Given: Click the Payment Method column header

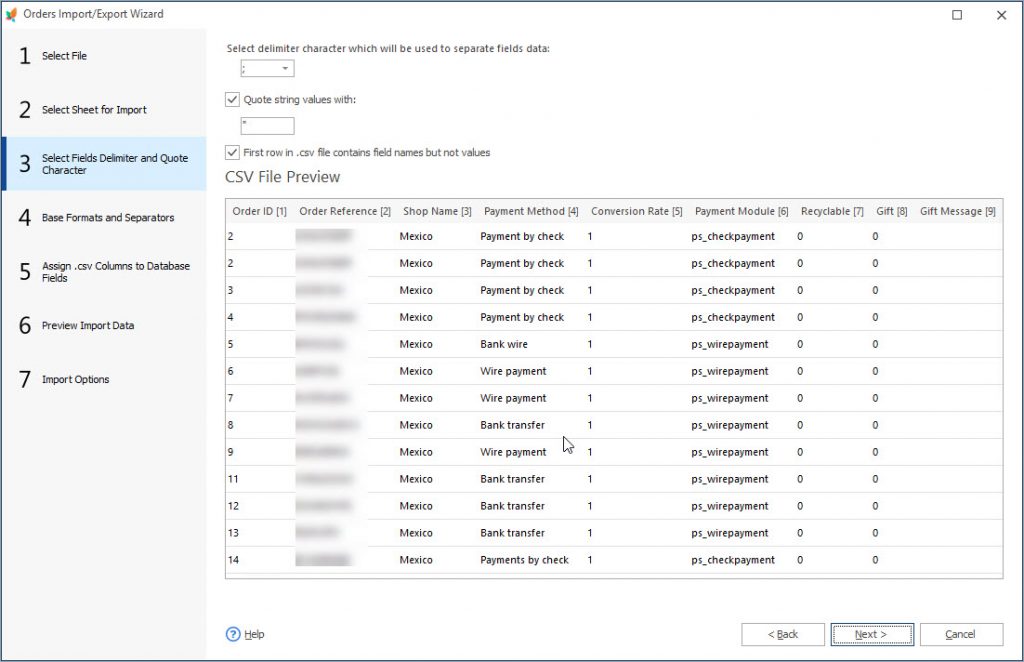Looking at the screenshot, I should coord(530,210).
